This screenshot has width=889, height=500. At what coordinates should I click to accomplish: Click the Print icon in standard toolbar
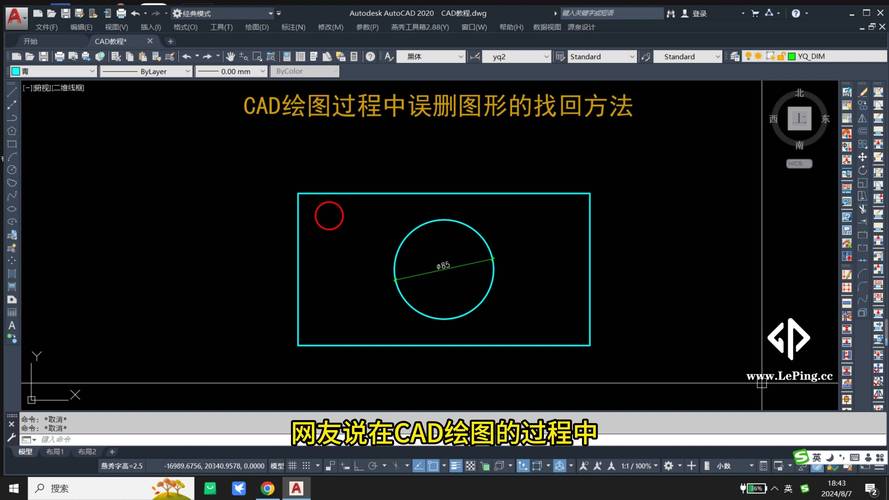pos(60,57)
